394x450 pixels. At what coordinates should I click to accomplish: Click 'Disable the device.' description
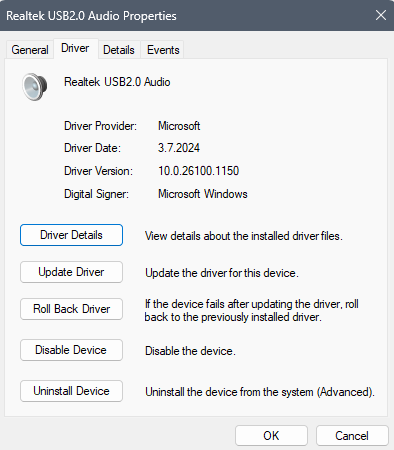click(x=190, y=351)
